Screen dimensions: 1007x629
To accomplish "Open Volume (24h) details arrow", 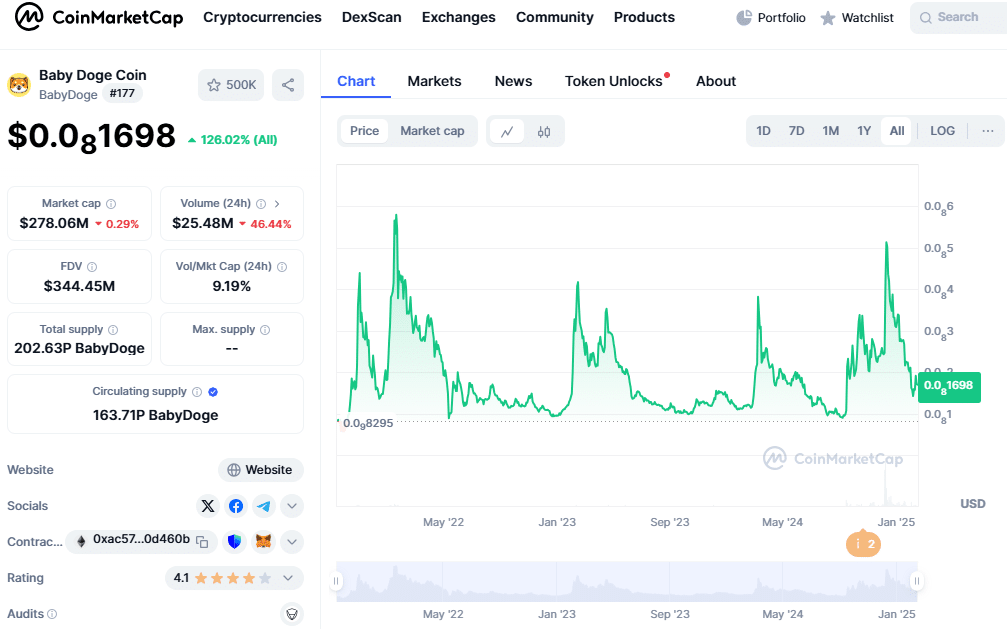I will (277, 204).
